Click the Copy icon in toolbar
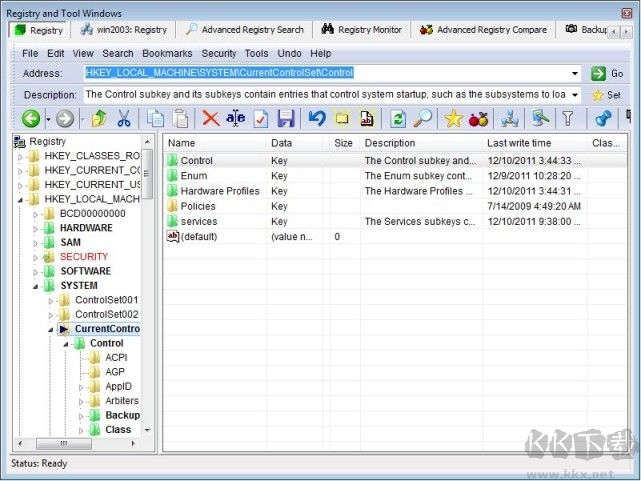Viewport: 641px width, 481px height. click(155, 119)
